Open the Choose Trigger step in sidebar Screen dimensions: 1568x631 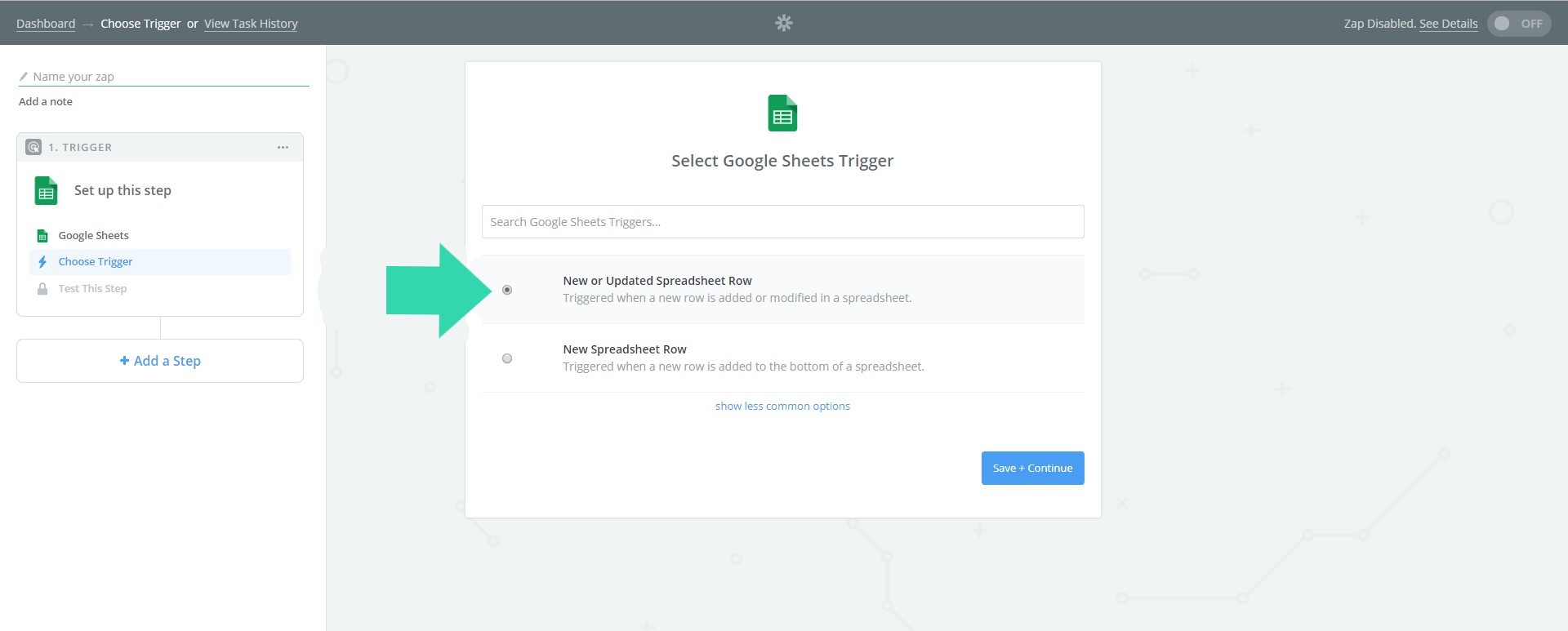click(x=96, y=262)
